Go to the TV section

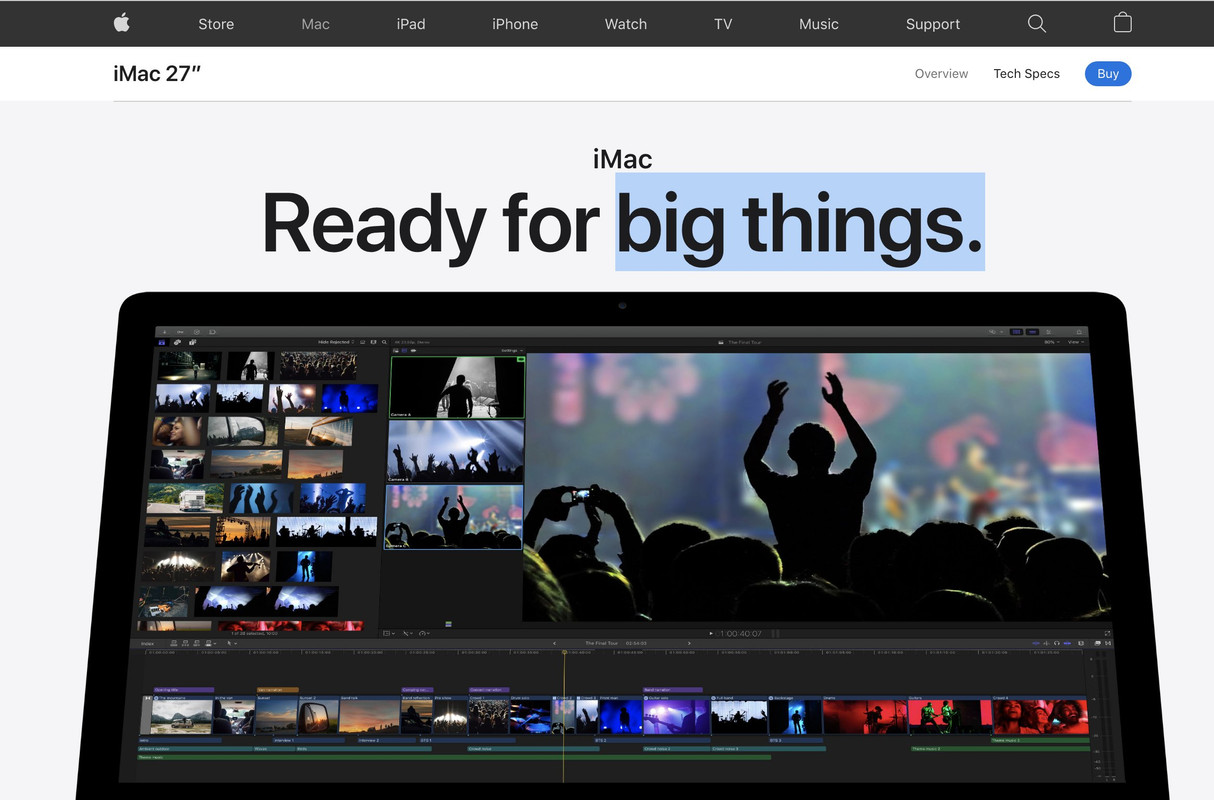(x=723, y=24)
